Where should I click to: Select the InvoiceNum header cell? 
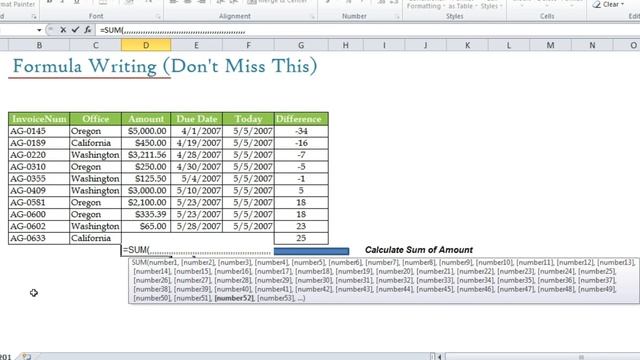point(39,119)
